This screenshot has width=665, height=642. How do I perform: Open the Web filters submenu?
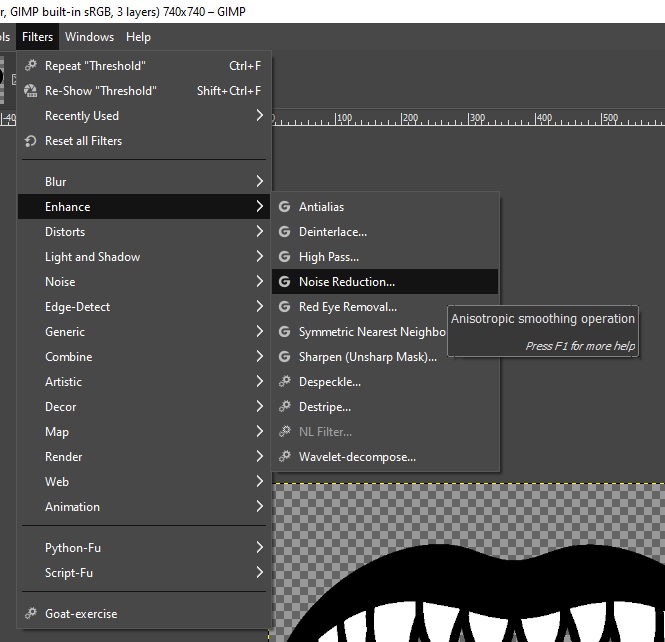click(x=144, y=482)
